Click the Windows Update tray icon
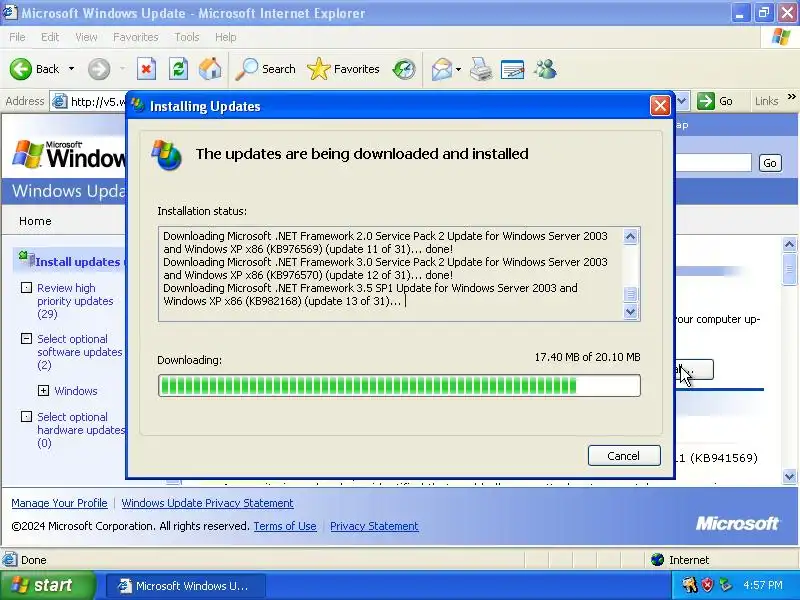Viewport: 800px width, 600px height. pyautogui.click(x=724, y=585)
